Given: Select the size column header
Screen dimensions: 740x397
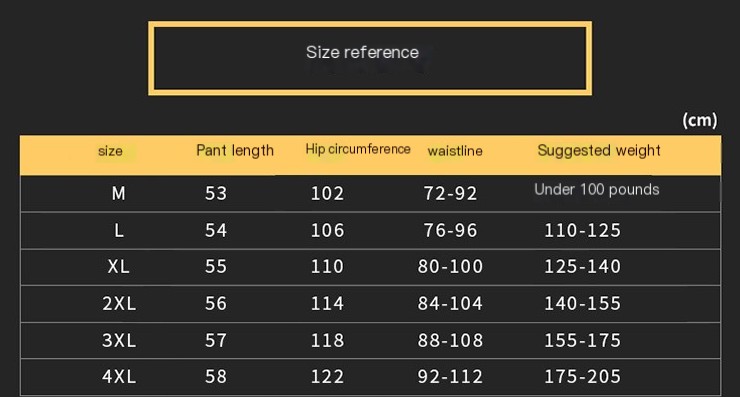Looking at the screenshot, I should [x=110, y=151].
